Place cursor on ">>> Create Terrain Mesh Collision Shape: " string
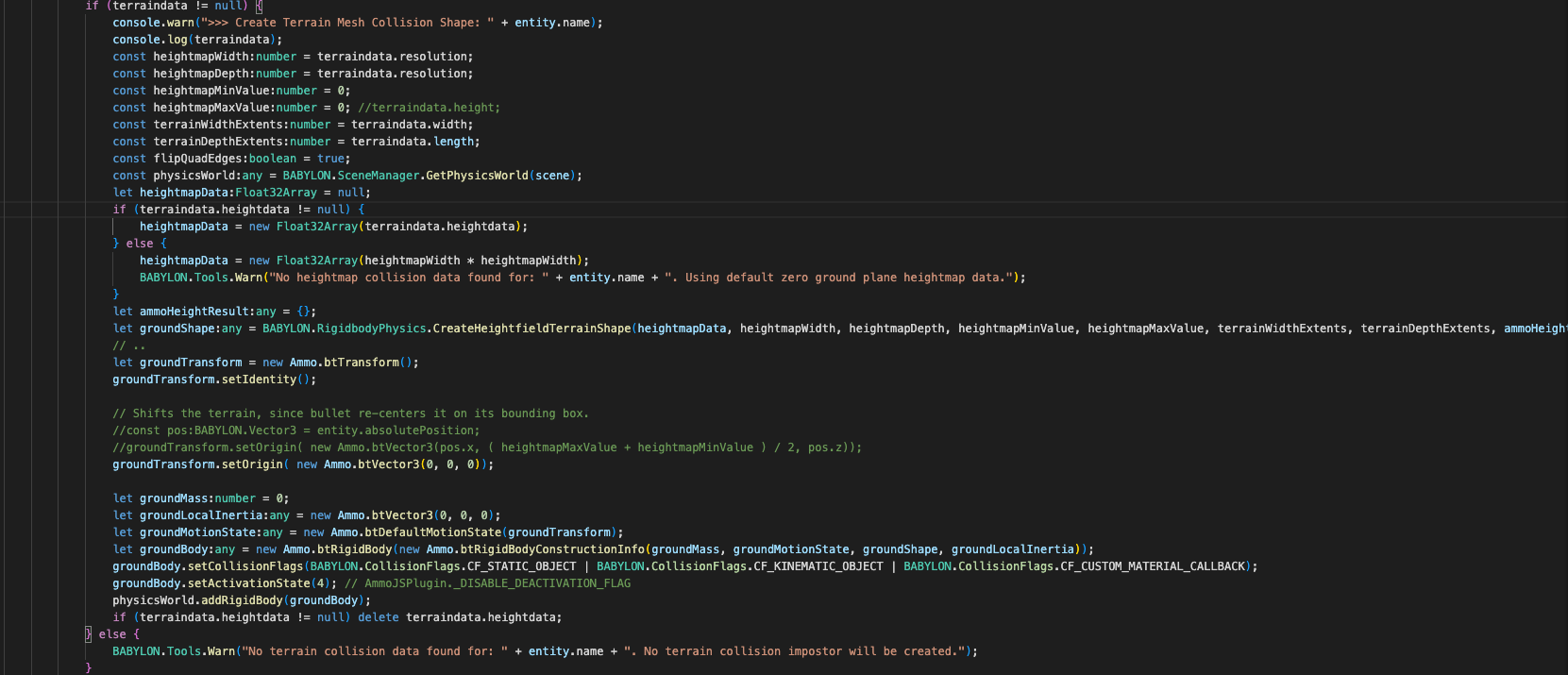The width and height of the screenshot is (1568, 675). 347,23
